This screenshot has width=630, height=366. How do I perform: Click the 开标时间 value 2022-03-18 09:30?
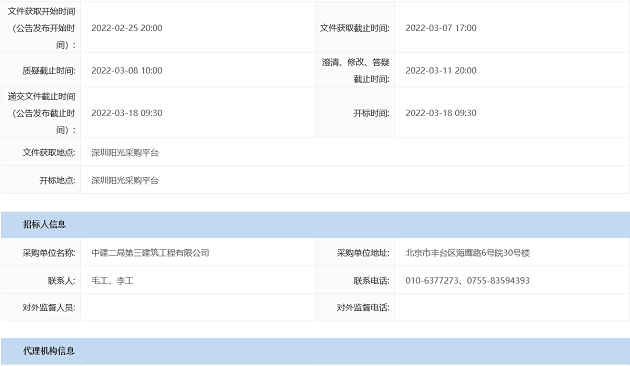click(x=441, y=113)
